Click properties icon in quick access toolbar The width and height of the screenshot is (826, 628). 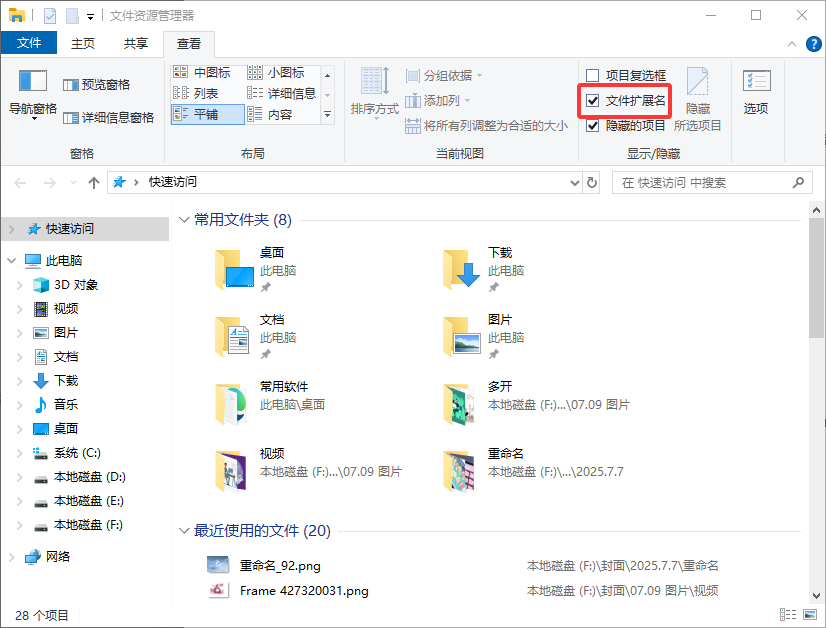point(50,15)
